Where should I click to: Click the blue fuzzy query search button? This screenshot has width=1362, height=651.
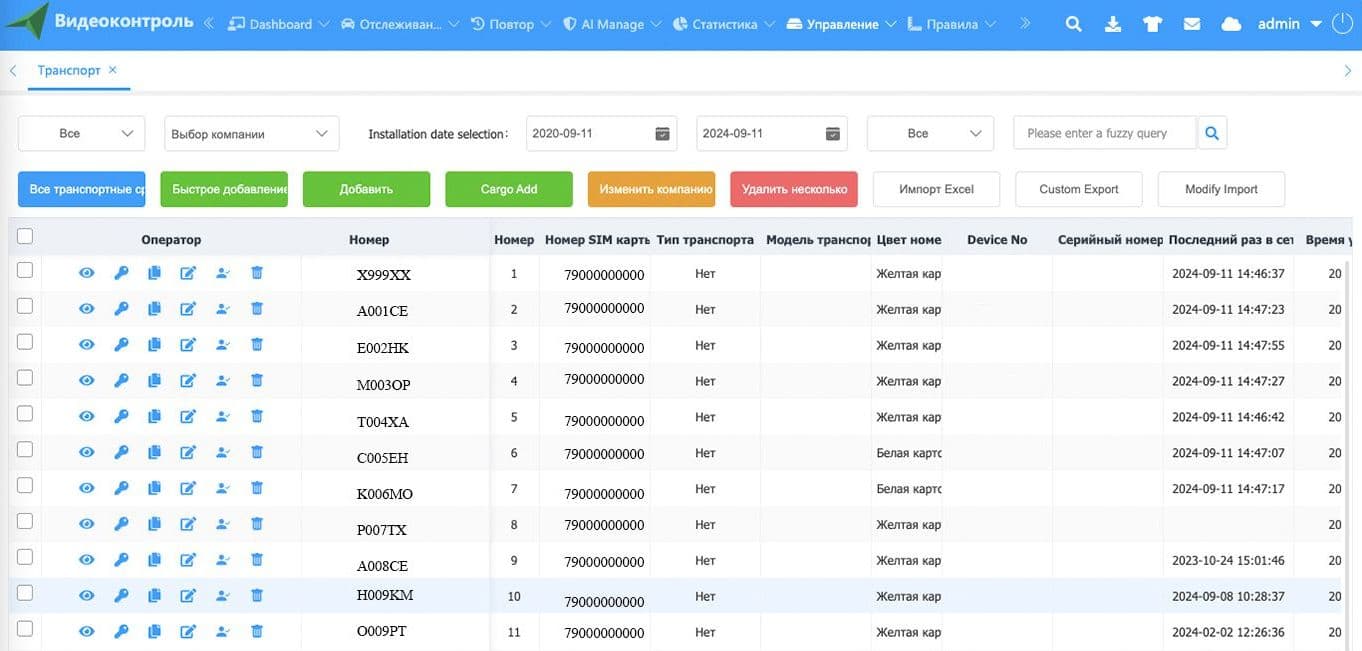(x=1212, y=133)
